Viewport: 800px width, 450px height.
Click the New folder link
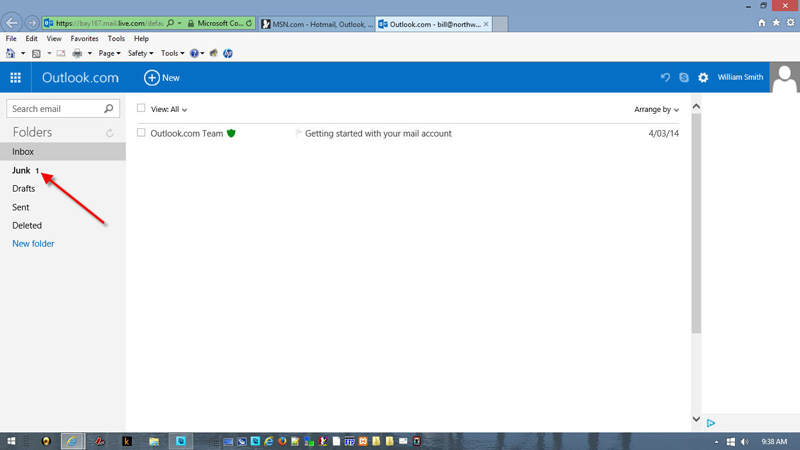coord(33,244)
